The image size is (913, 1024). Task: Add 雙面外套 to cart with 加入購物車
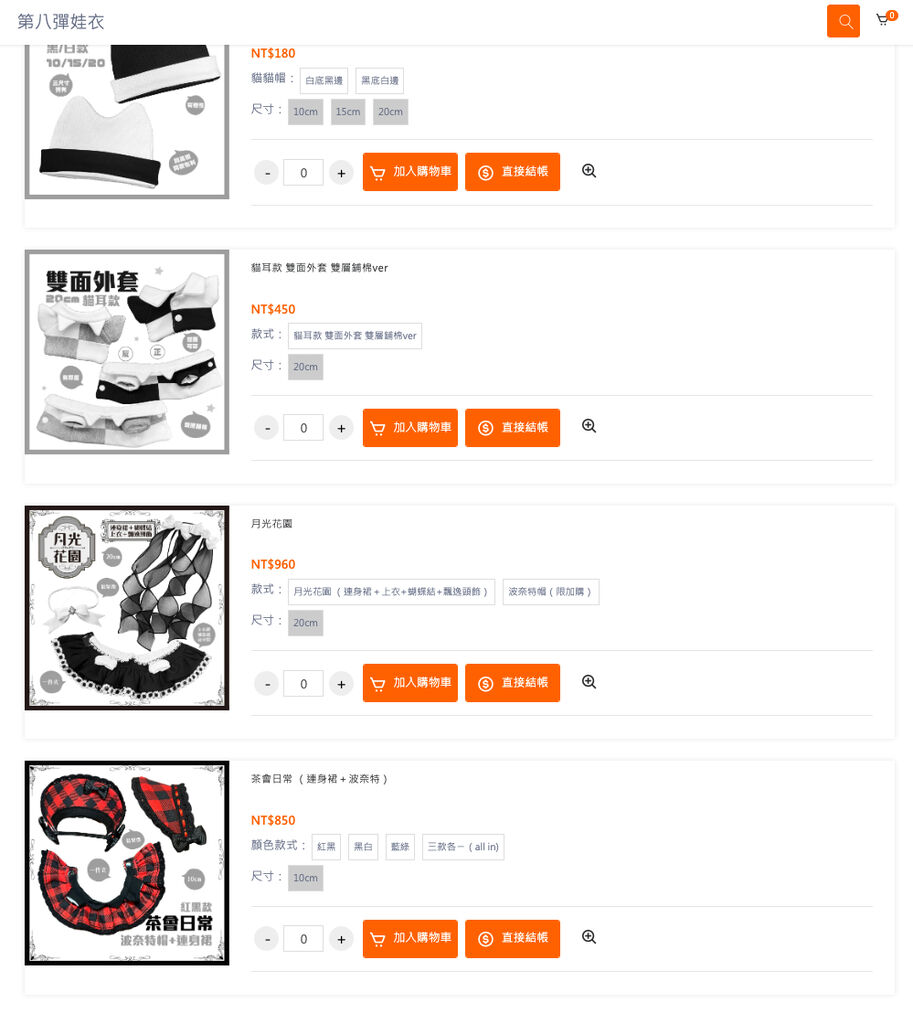410,428
